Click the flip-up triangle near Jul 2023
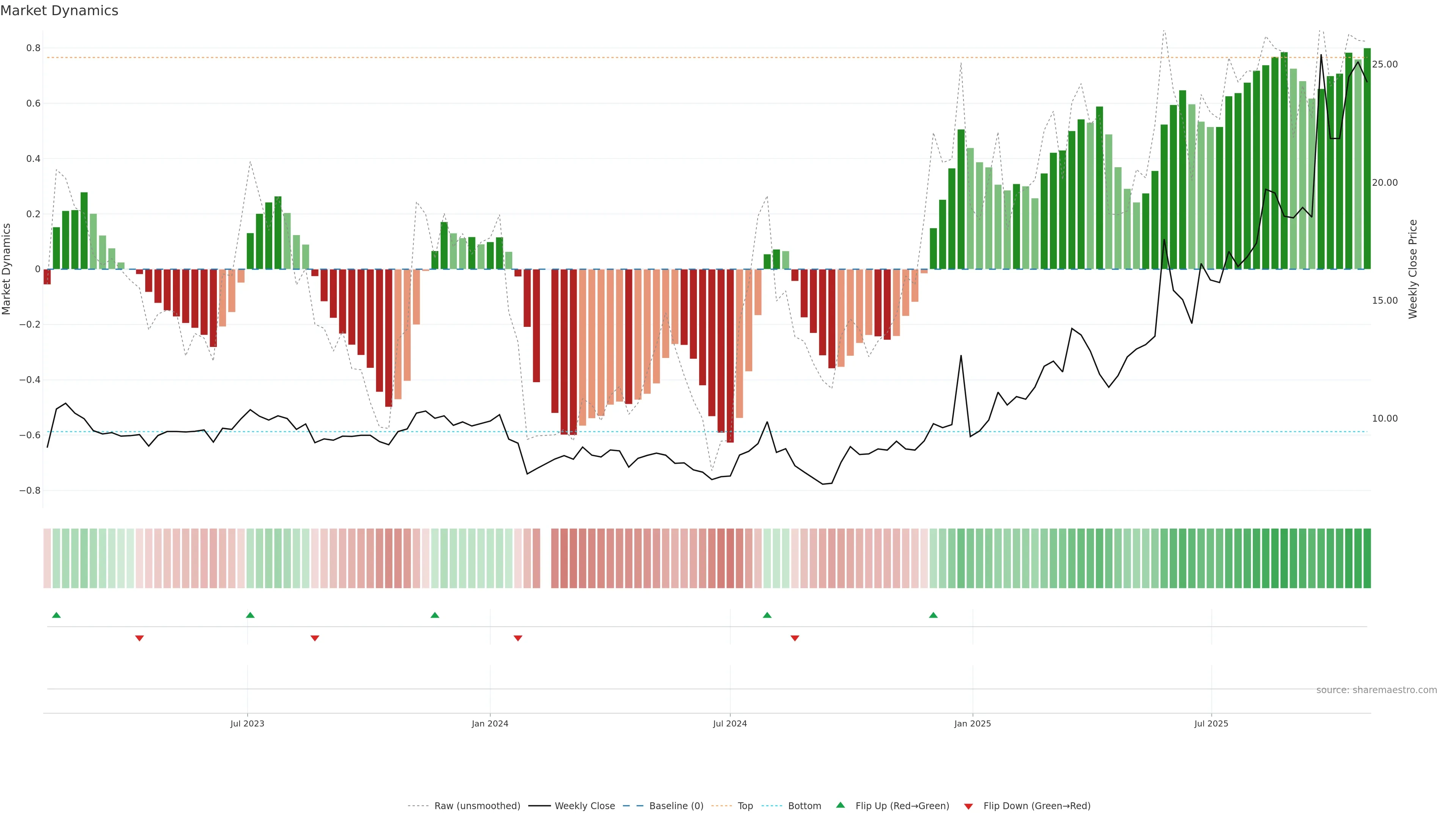This screenshot has height=819, width=1456. click(x=250, y=615)
